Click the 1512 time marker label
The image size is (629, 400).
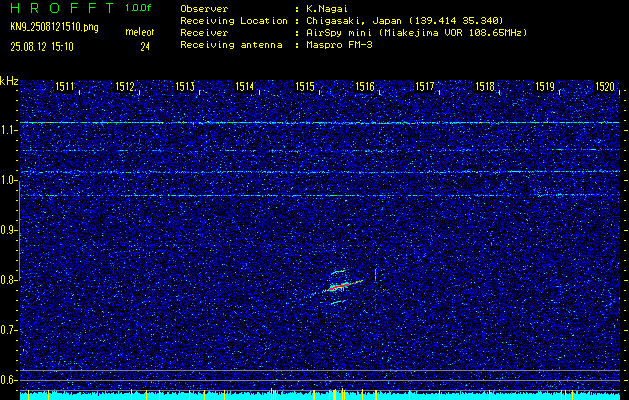(125, 87)
